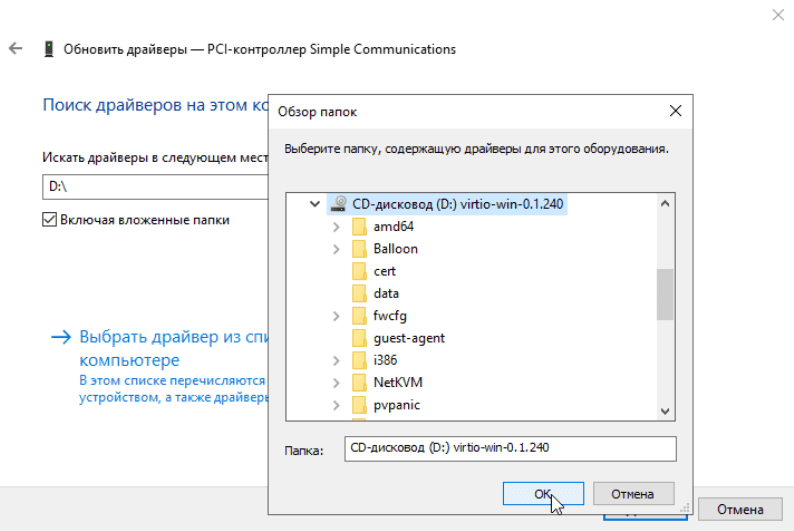Expand the Balloon folder
The width and height of the screenshot is (794, 531).
tap(336, 249)
